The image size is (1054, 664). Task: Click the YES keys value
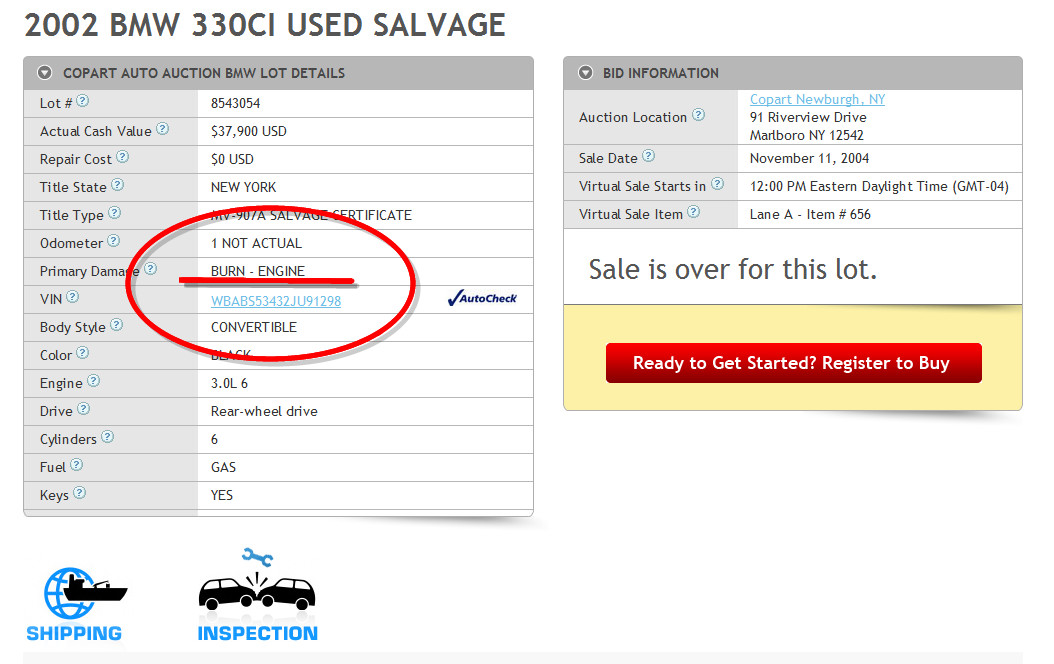tap(222, 495)
